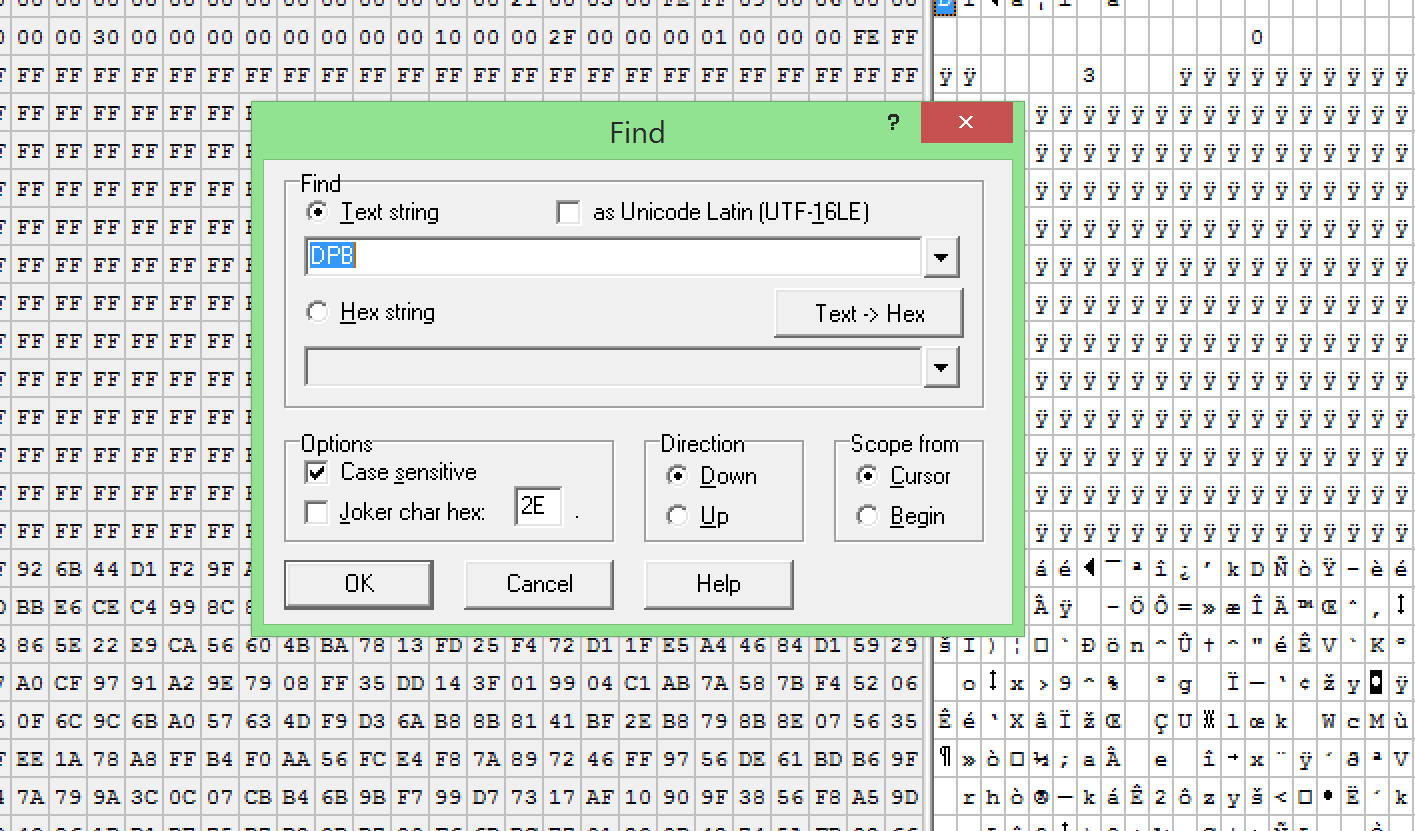Click the question mark help icon

point(893,122)
